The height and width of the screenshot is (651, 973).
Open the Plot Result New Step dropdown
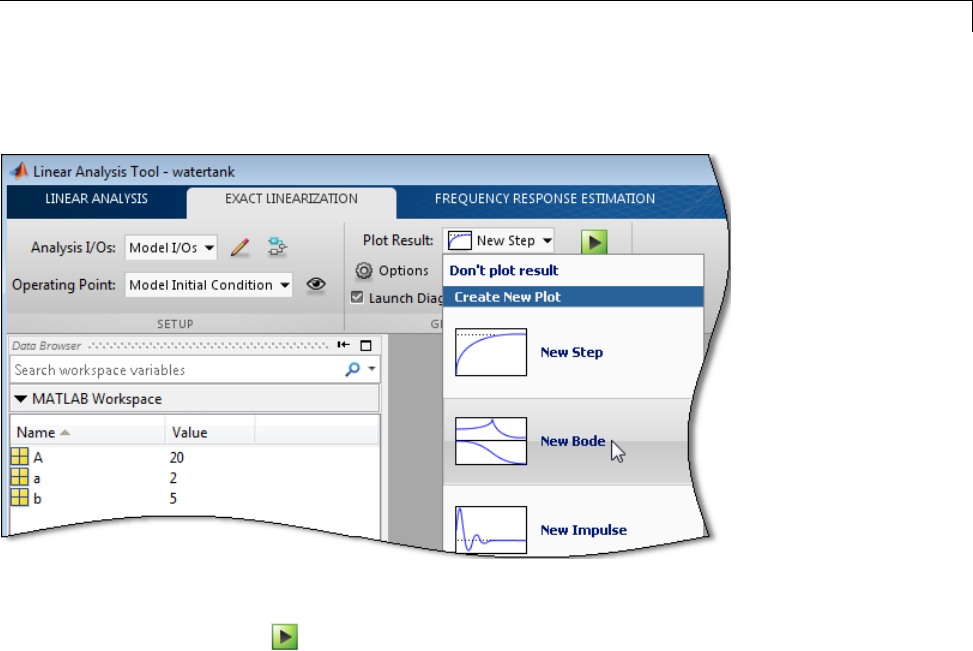(498, 241)
